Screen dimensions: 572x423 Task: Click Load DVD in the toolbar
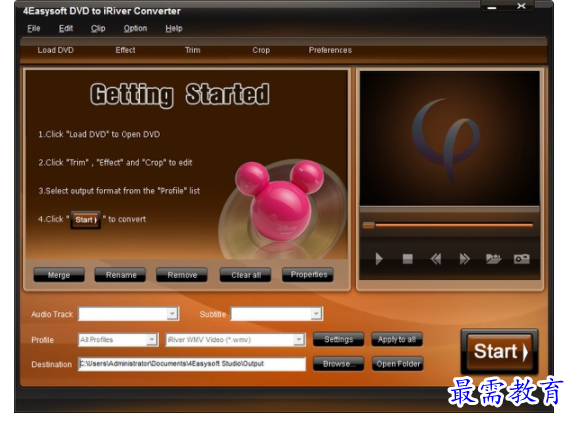pyautogui.click(x=55, y=50)
